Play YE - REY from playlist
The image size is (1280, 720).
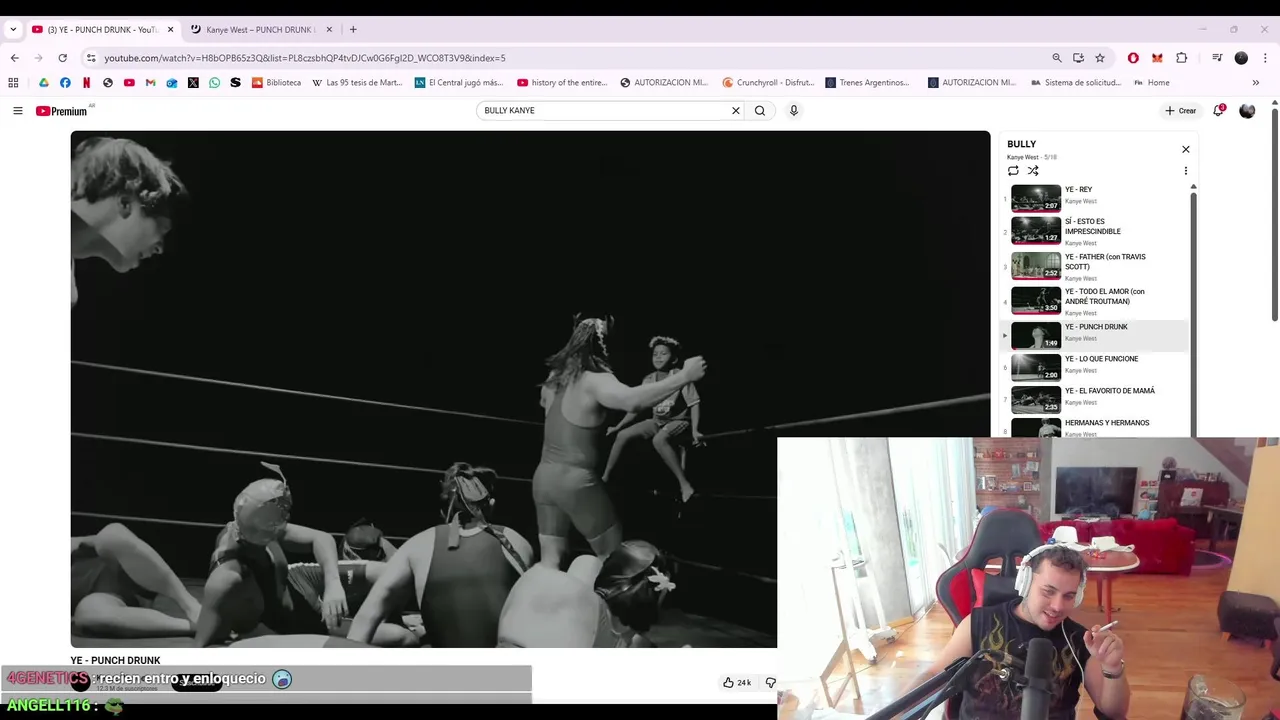1094,196
